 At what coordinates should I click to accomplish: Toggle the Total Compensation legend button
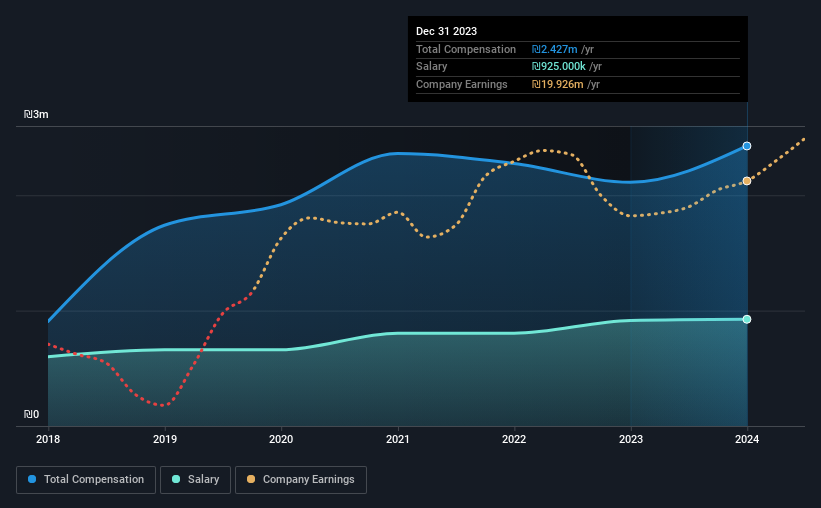pyautogui.click(x=86, y=480)
